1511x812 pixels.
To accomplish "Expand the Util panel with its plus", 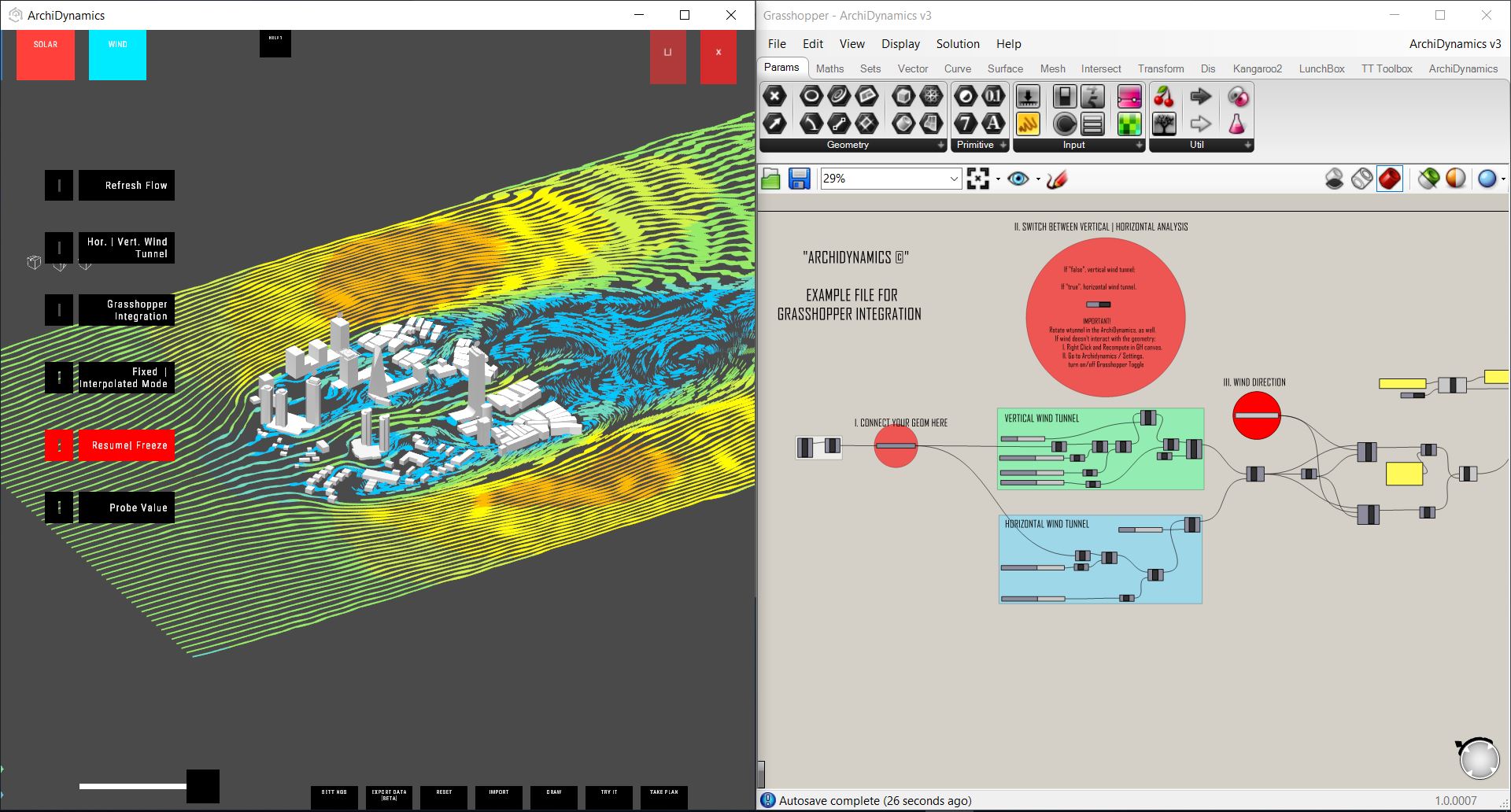I will coord(1248,146).
